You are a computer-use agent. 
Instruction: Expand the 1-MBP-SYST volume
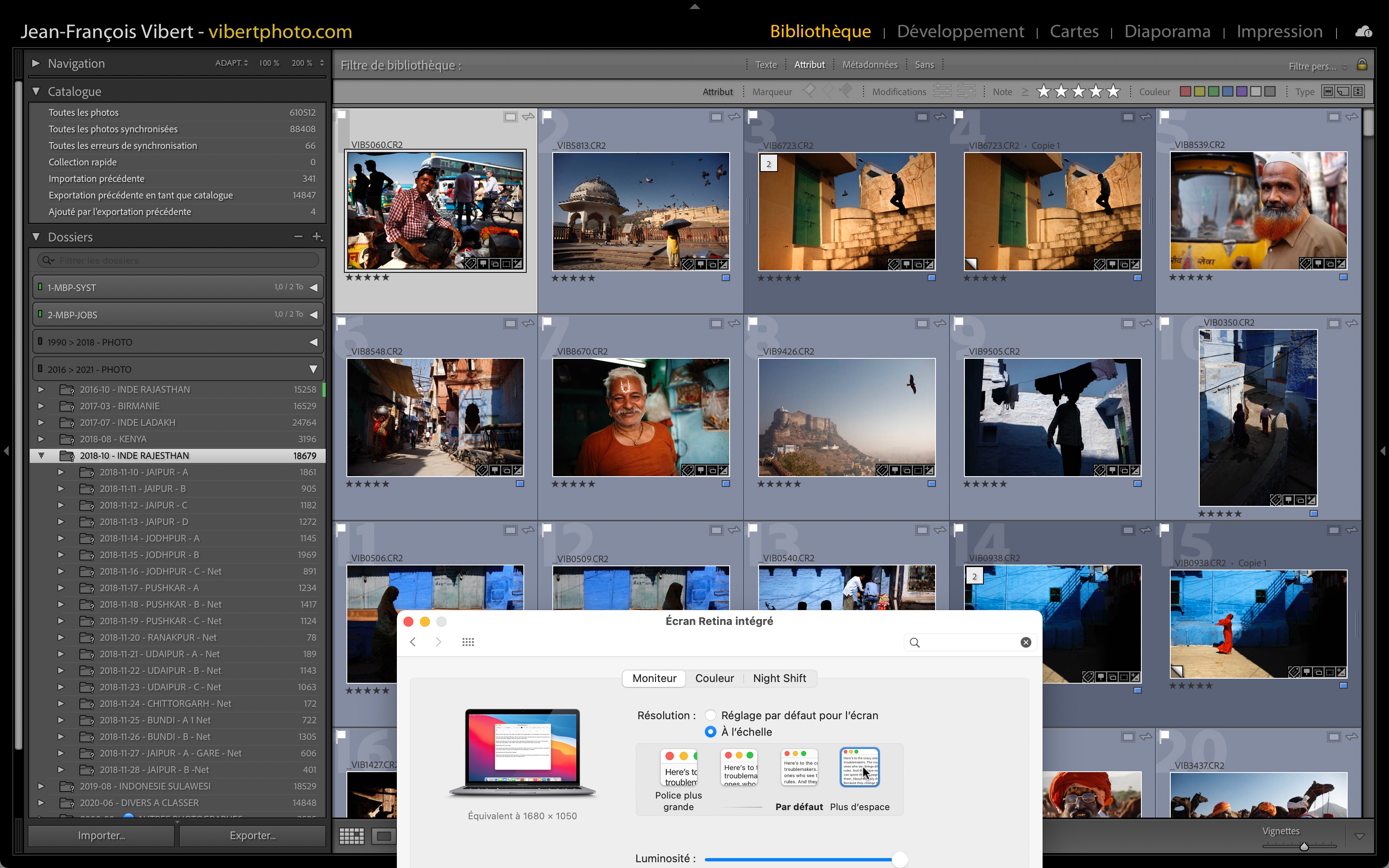313,287
